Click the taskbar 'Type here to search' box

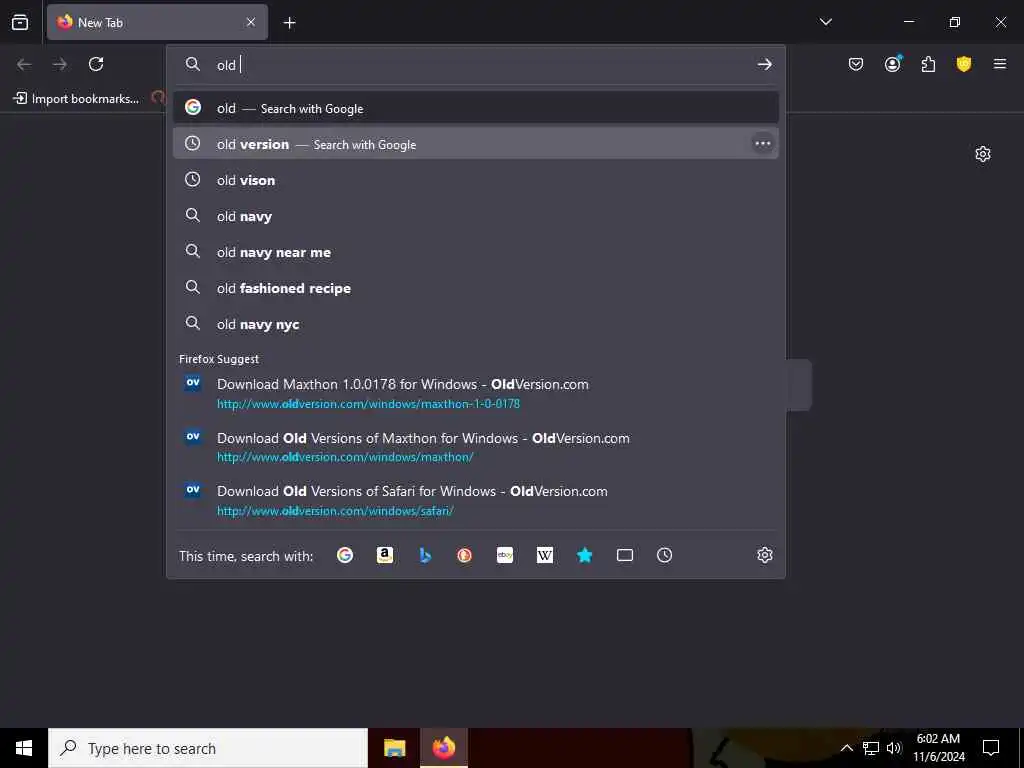point(208,748)
